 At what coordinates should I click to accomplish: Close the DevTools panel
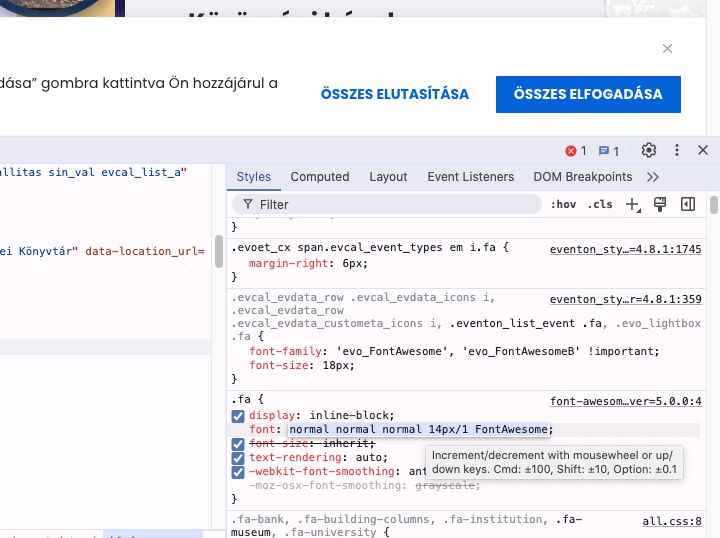(703, 150)
